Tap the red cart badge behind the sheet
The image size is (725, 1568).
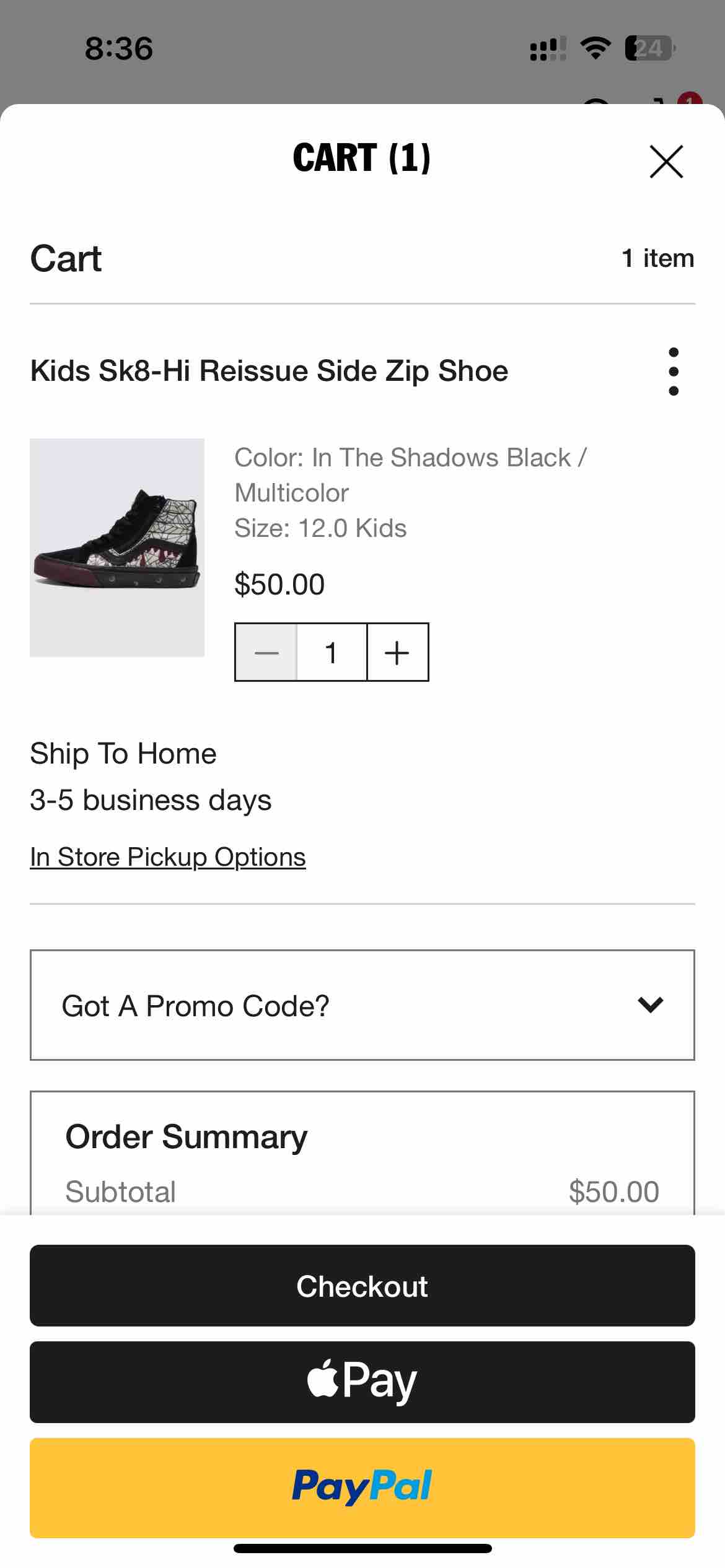point(690,98)
